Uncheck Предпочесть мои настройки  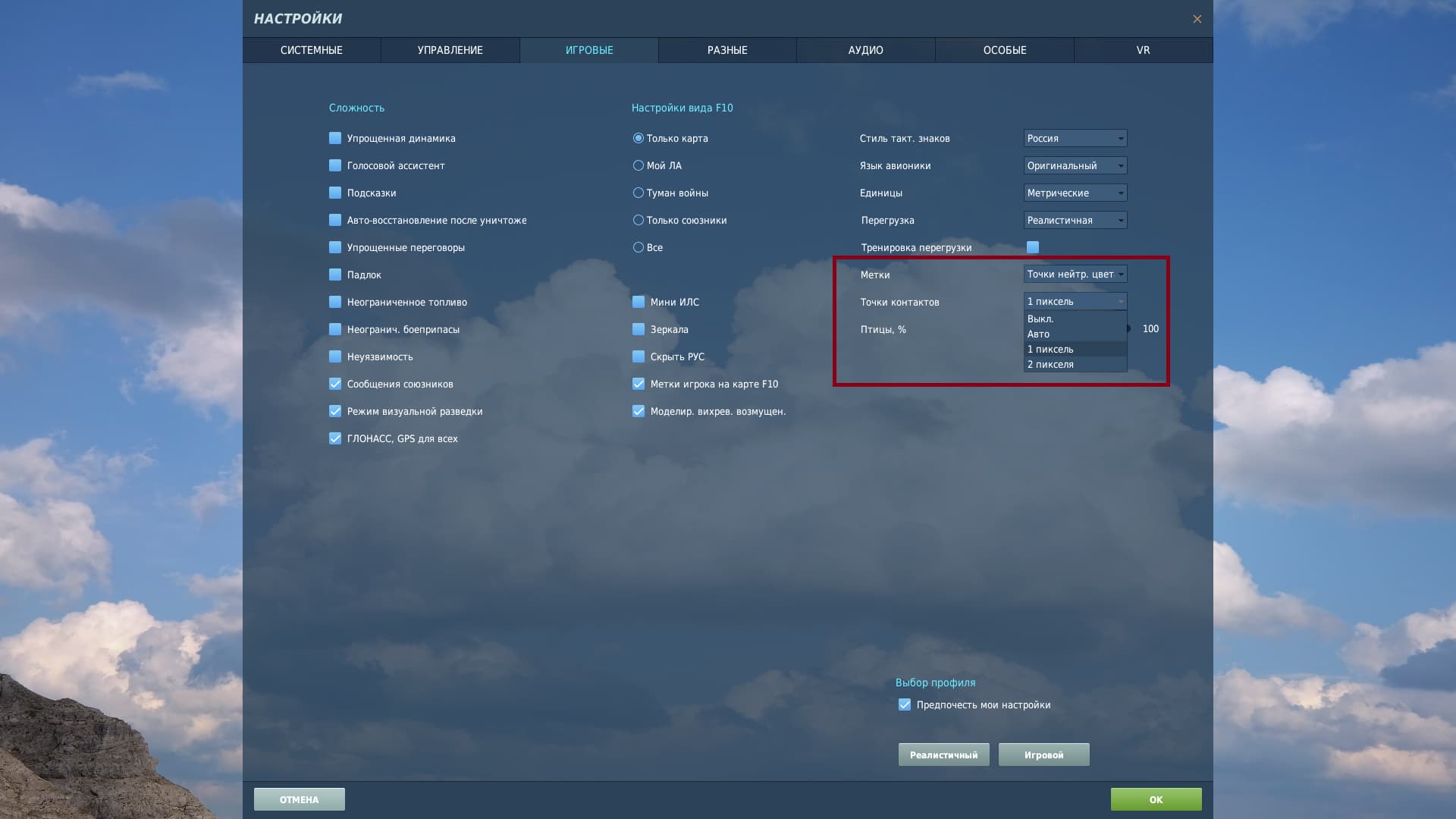point(905,704)
